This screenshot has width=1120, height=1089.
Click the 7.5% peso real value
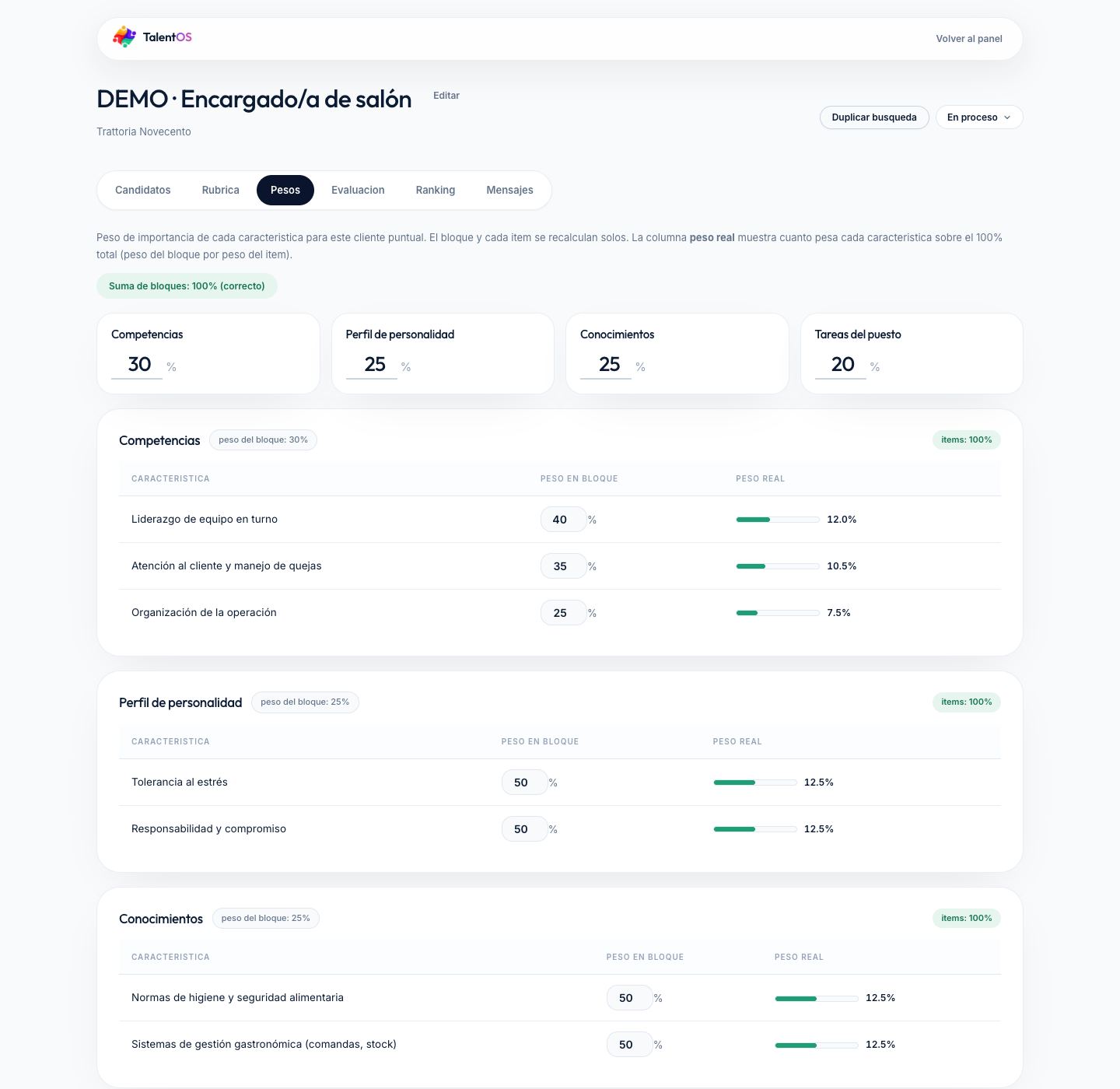tap(838, 613)
